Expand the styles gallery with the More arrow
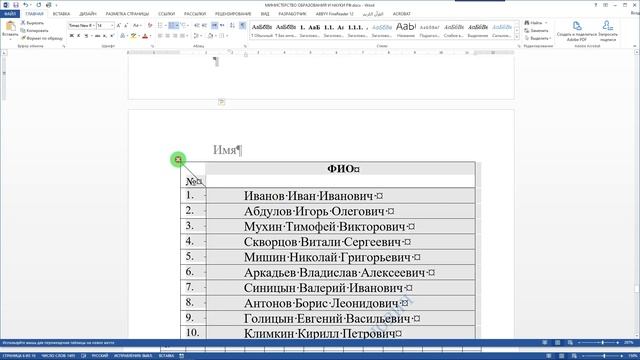 pos(517,37)
